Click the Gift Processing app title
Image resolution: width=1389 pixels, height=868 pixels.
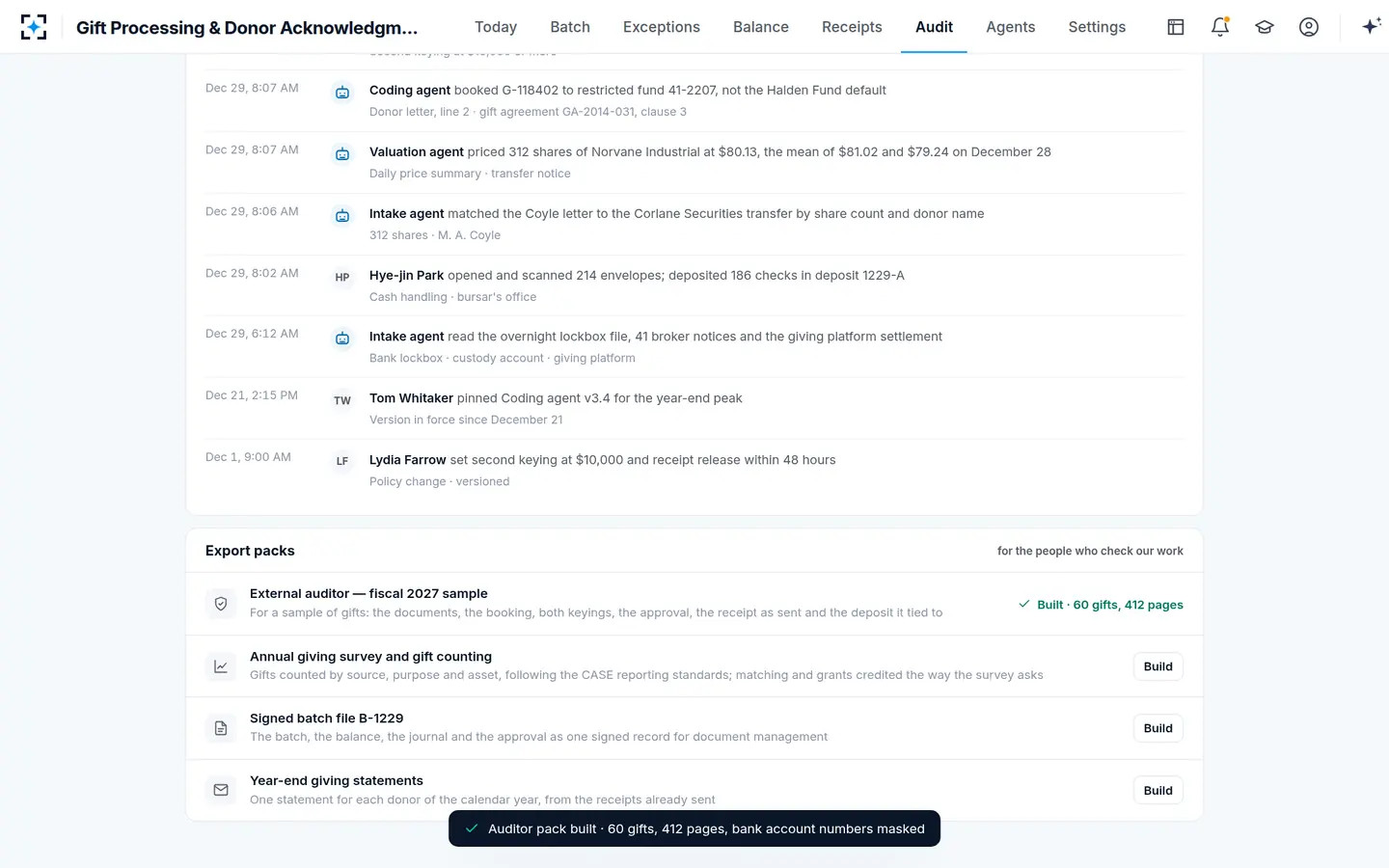[x=247, y=28]
